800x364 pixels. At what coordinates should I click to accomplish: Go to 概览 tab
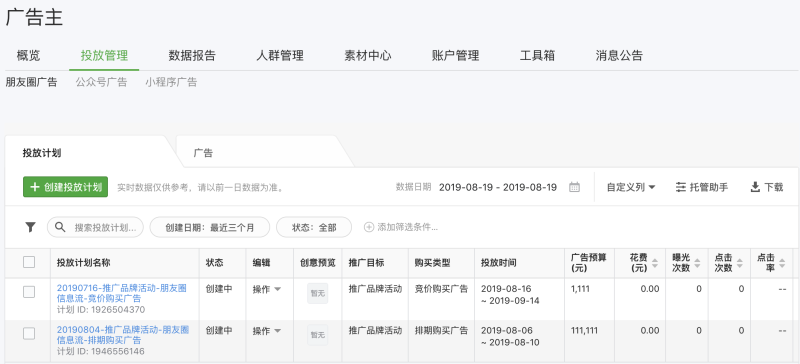coord(28,56)
